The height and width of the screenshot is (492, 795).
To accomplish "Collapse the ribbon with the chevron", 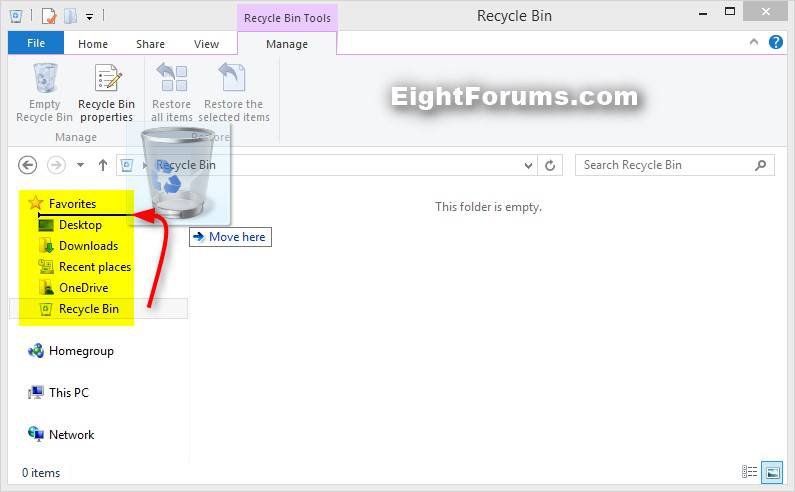I will [x=754, y=42].
